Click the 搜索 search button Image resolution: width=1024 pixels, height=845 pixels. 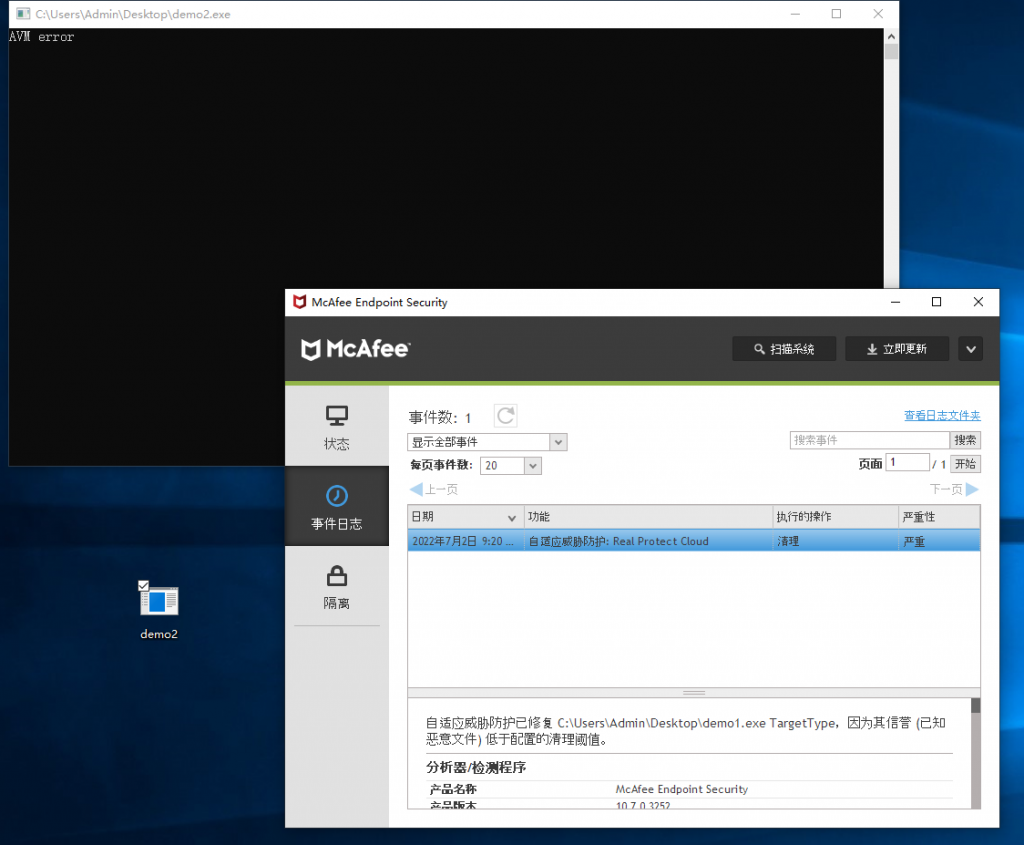click(x=965, y=440)
